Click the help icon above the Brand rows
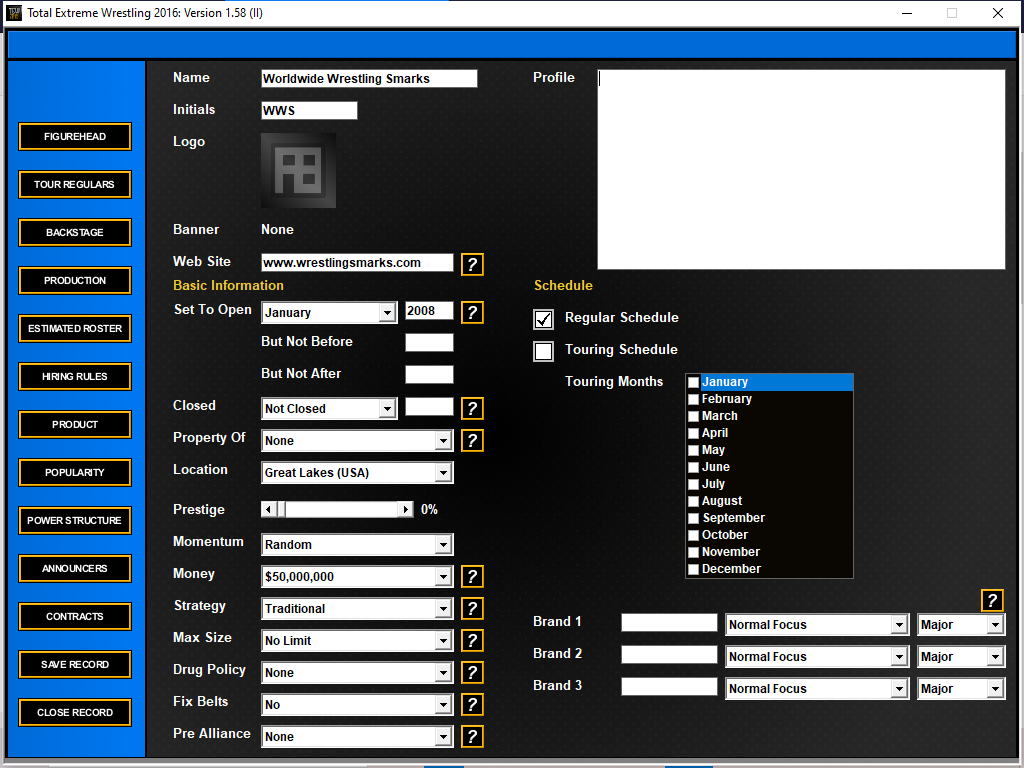The width and height of the screenshot is (1024, 768). (x=991, y=600)
